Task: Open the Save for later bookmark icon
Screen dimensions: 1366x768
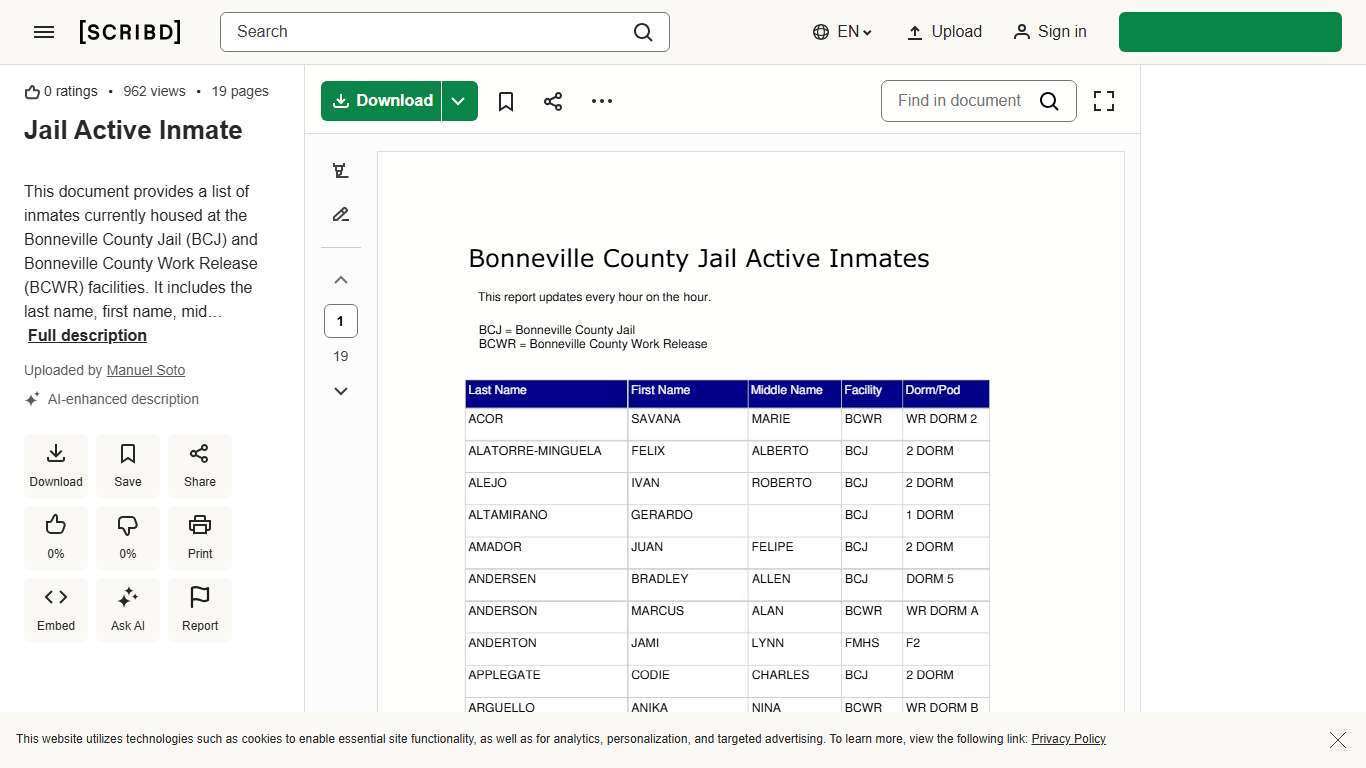Action: point(506,101)
